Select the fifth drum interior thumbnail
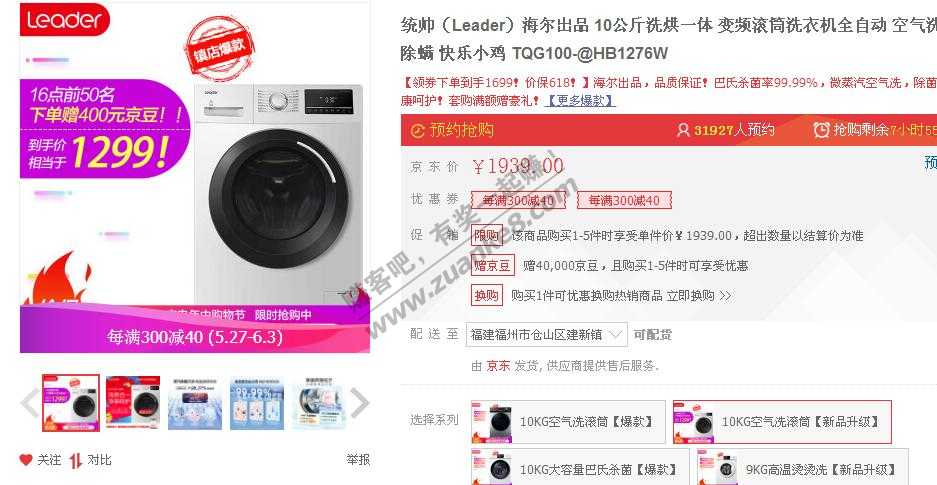937x485 pixels. (319, 403)
